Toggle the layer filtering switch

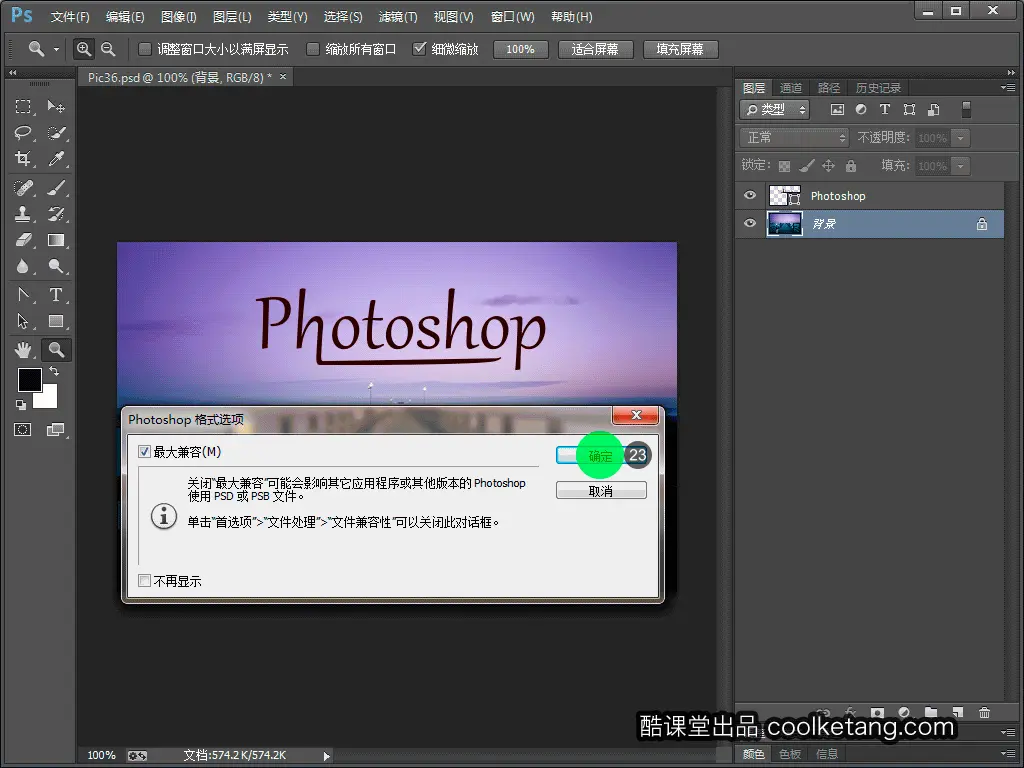967,110
